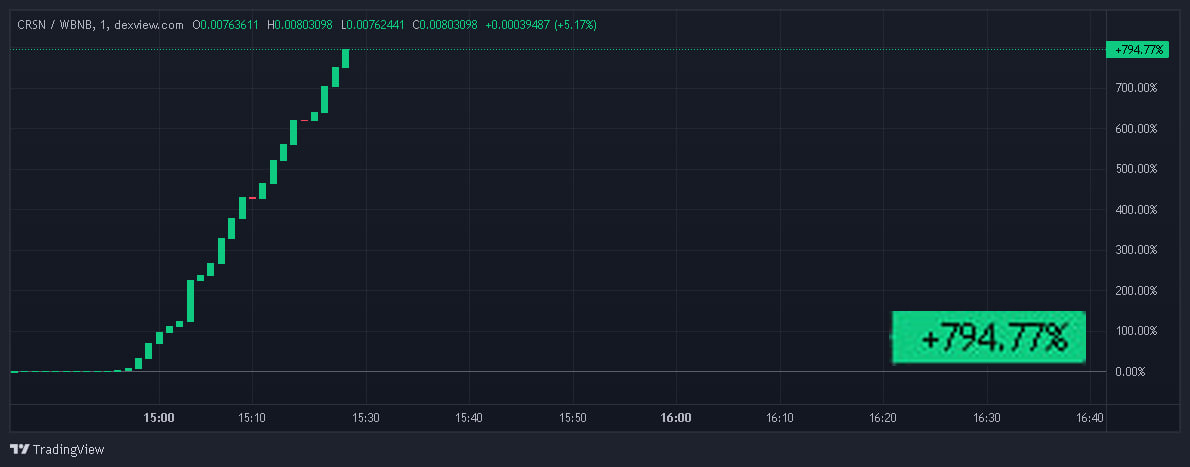
Task: Click the 200.00% price scale label
Action: tap(1136, 291)
